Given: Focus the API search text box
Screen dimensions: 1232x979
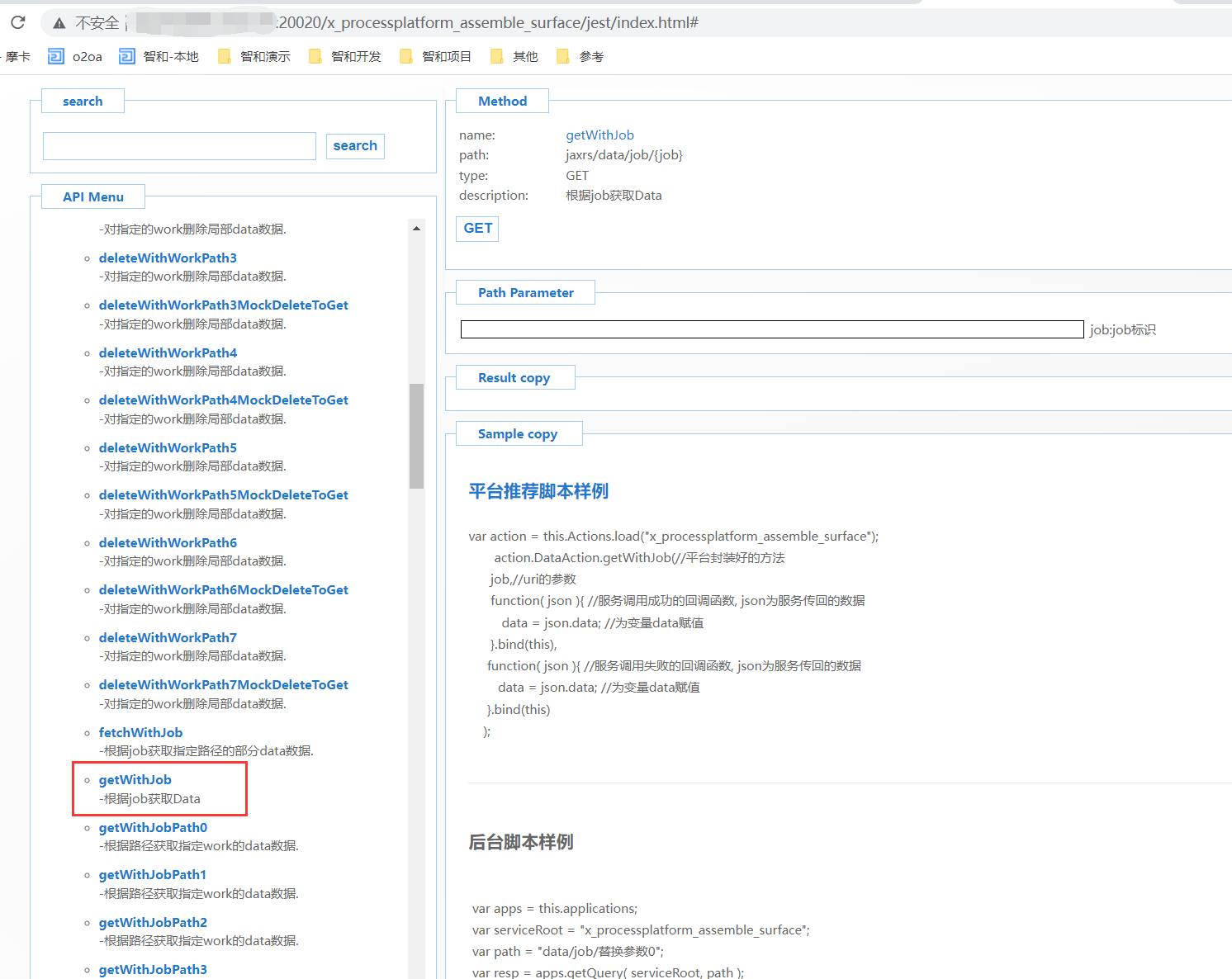Looking at the screenshot, I should pyautogui.click(x=179, y=146).
